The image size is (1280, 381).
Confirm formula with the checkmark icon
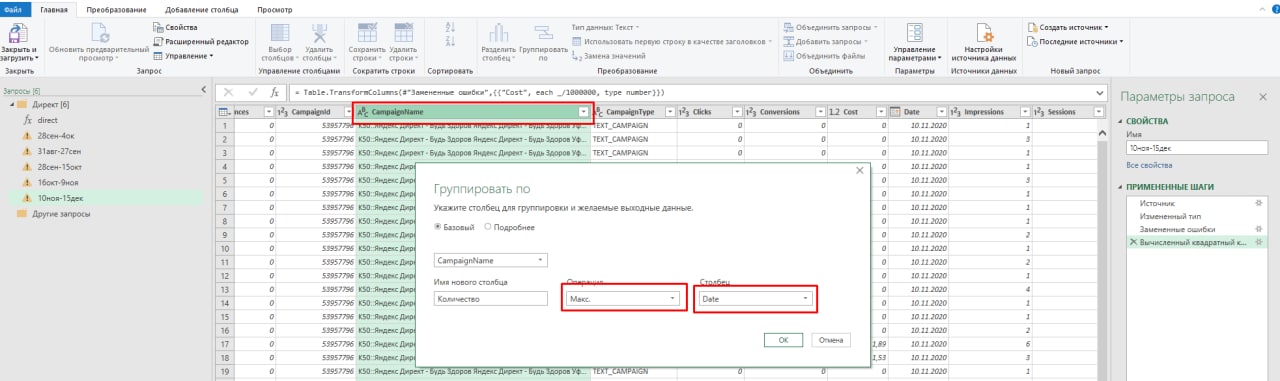pyautogui.click(x=253, y=92)
